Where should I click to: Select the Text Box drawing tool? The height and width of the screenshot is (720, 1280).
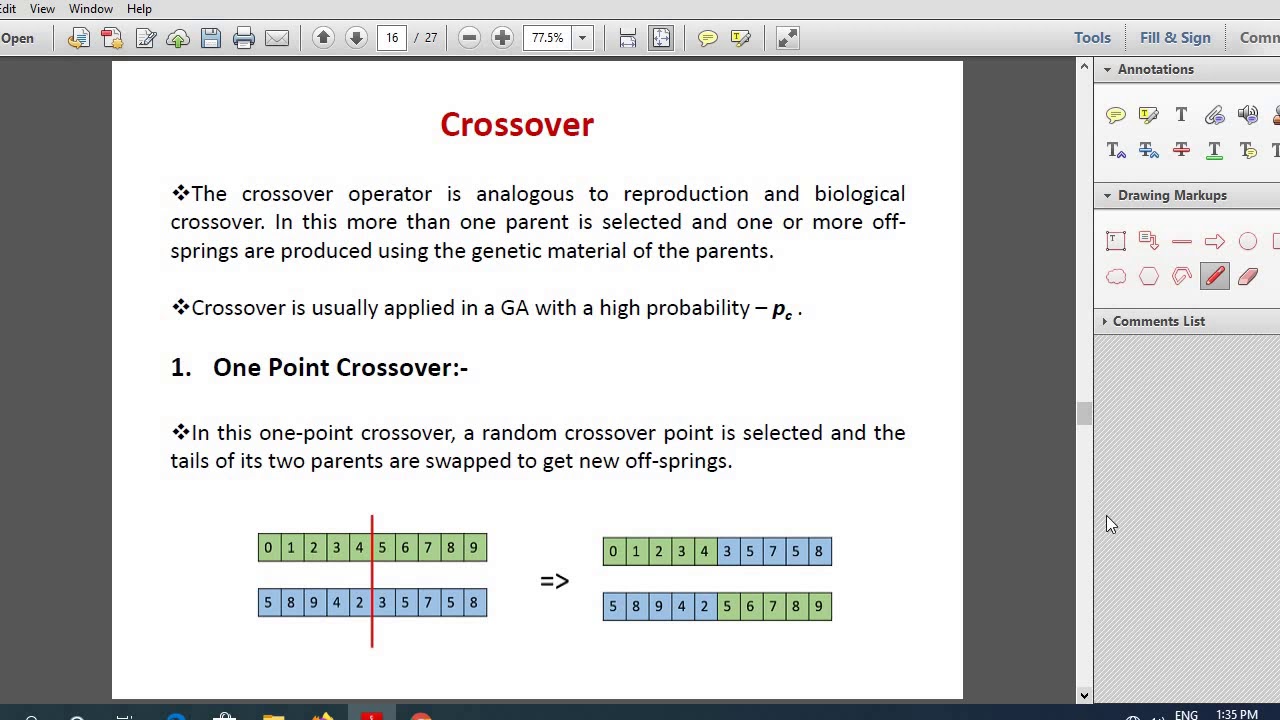[1116, 242]
